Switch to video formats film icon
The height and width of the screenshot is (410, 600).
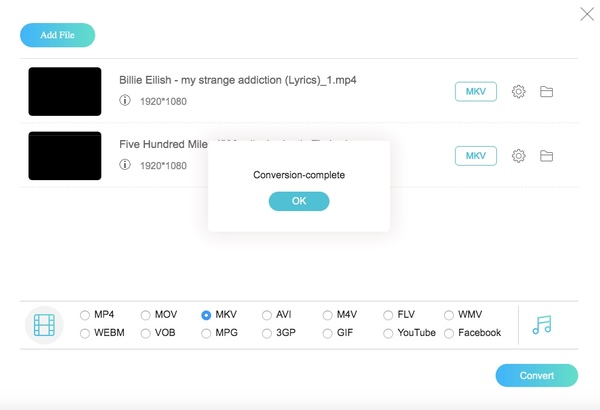[x=44, y=325]
